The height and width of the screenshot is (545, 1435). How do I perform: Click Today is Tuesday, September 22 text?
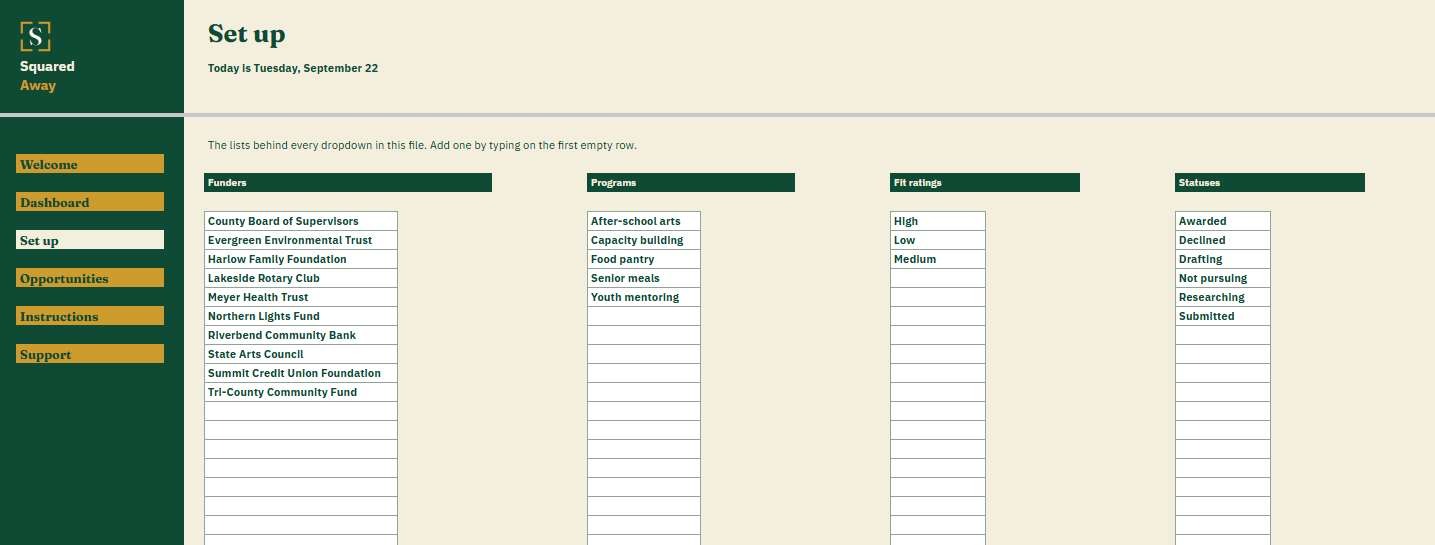(293, 69)
